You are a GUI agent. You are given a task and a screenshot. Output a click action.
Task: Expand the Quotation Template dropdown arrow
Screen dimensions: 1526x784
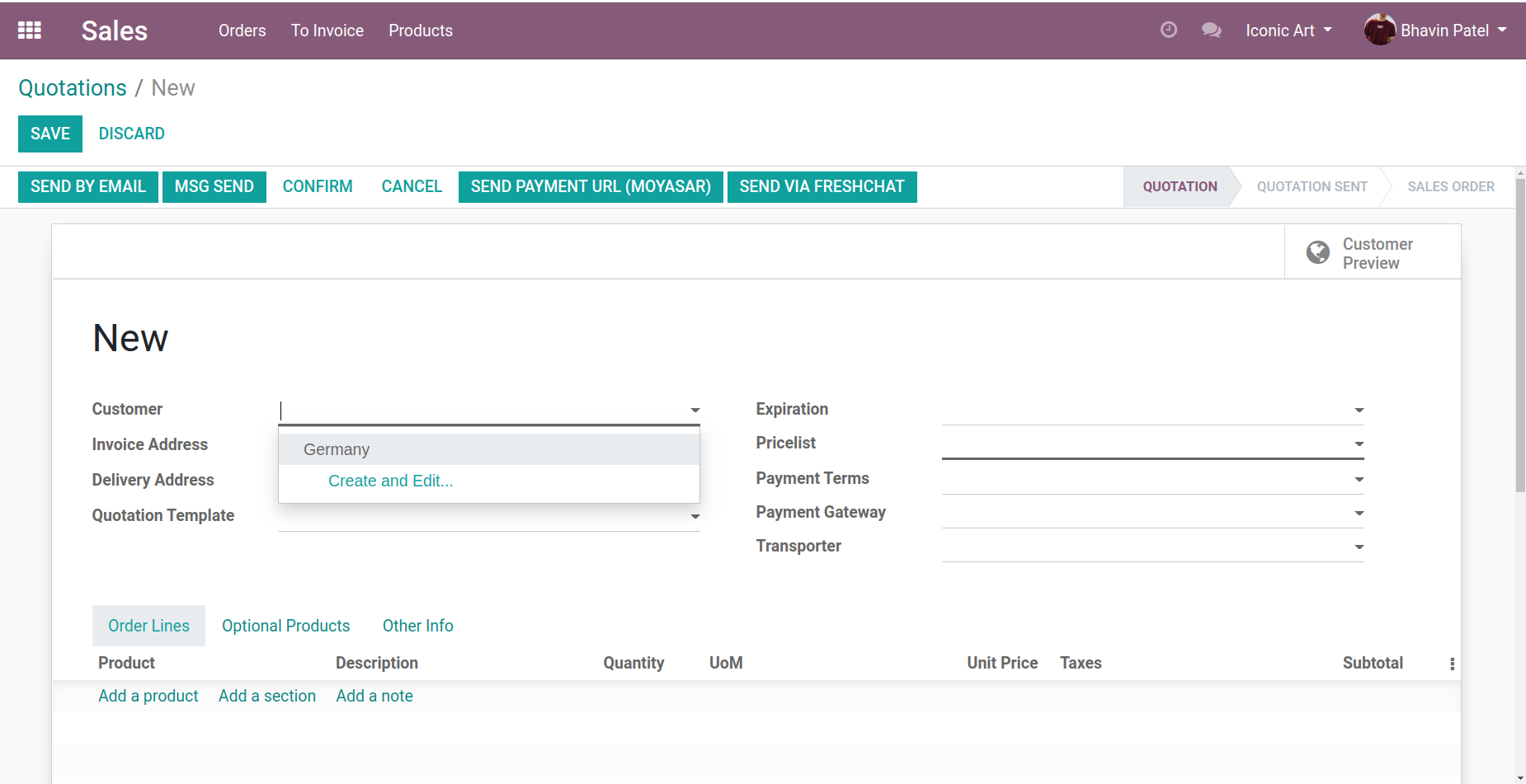coord(695,517)
